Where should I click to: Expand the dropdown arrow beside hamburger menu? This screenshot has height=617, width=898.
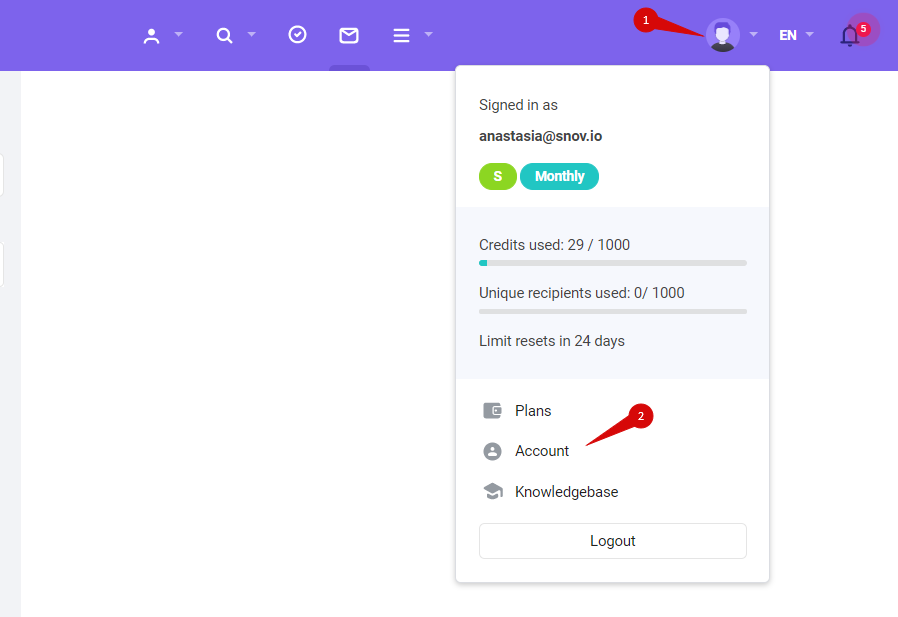pyautogui.click(x=428, y=34)
